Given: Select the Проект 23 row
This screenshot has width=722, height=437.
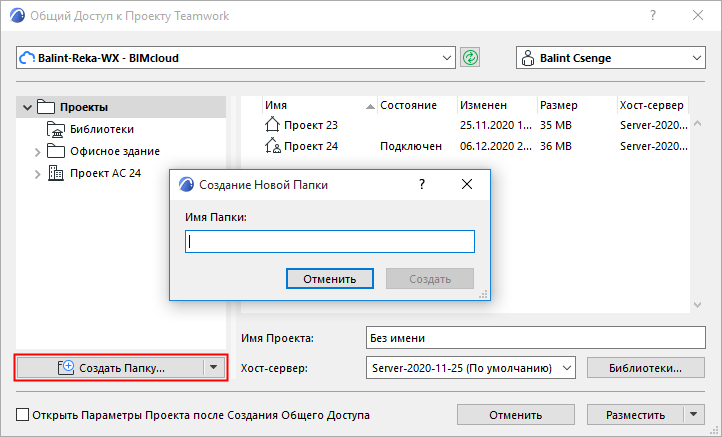Looking at the screenshot, I should pos(465,125).
